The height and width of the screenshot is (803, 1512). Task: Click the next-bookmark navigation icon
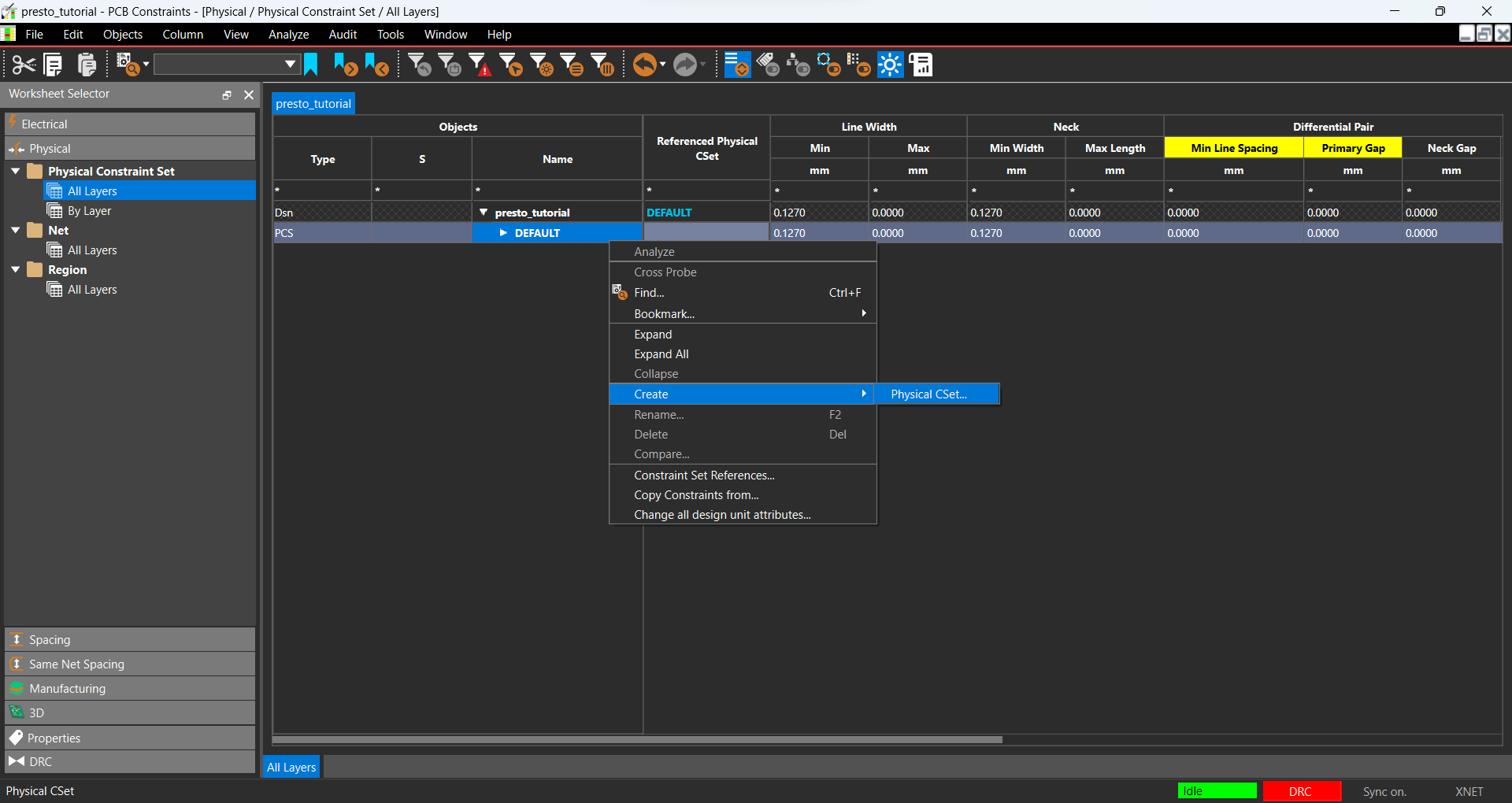coord(345,64)
